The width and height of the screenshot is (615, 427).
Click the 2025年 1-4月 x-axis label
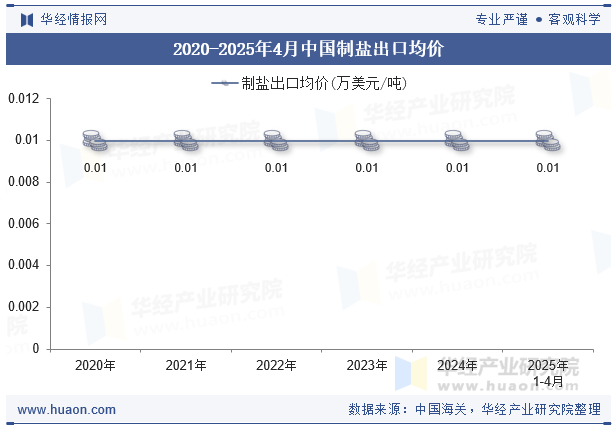click(548, 373)
